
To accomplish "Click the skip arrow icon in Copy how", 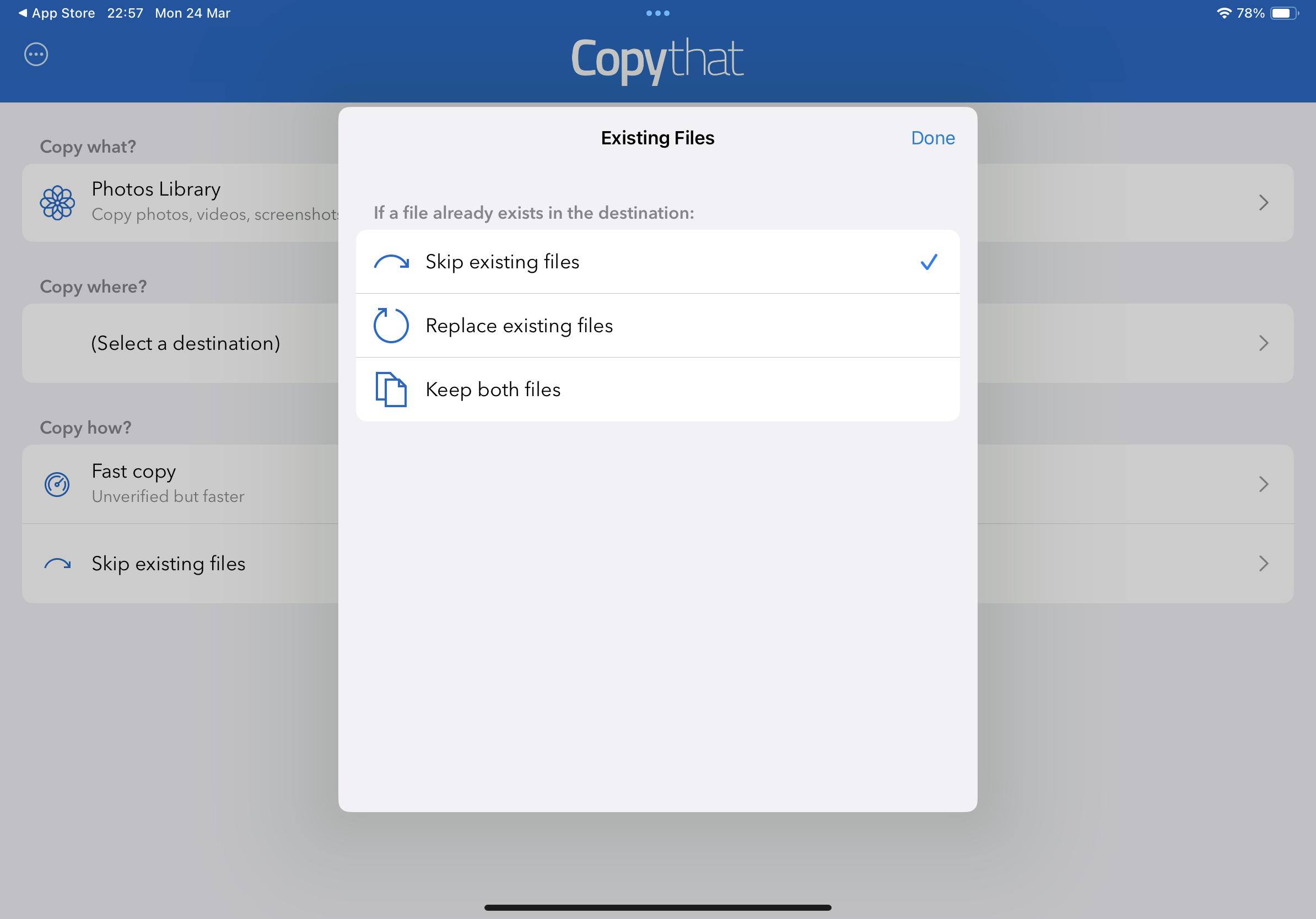I will click(57, 564).
